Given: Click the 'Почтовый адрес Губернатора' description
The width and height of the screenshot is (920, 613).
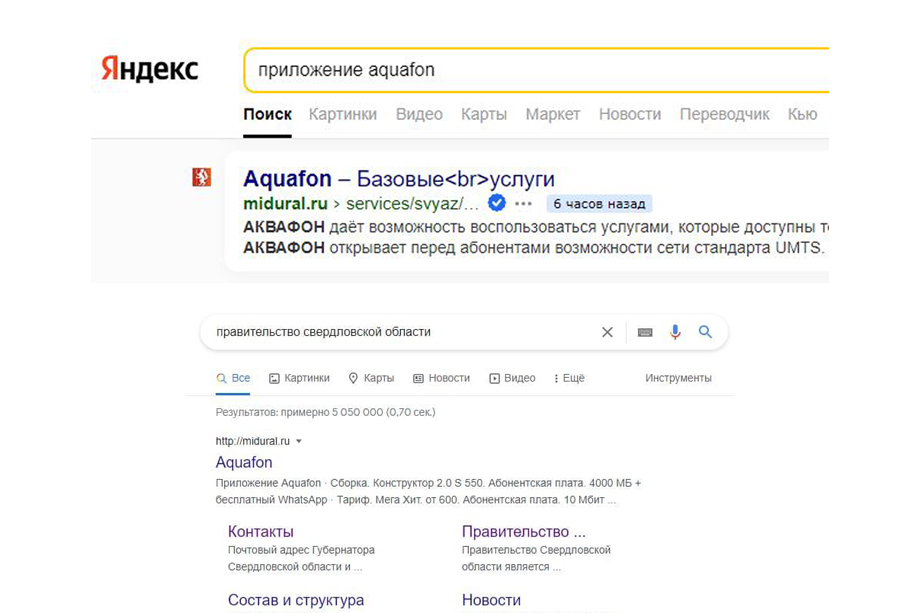Looking at the screenshot, I should tap(301, 550).
